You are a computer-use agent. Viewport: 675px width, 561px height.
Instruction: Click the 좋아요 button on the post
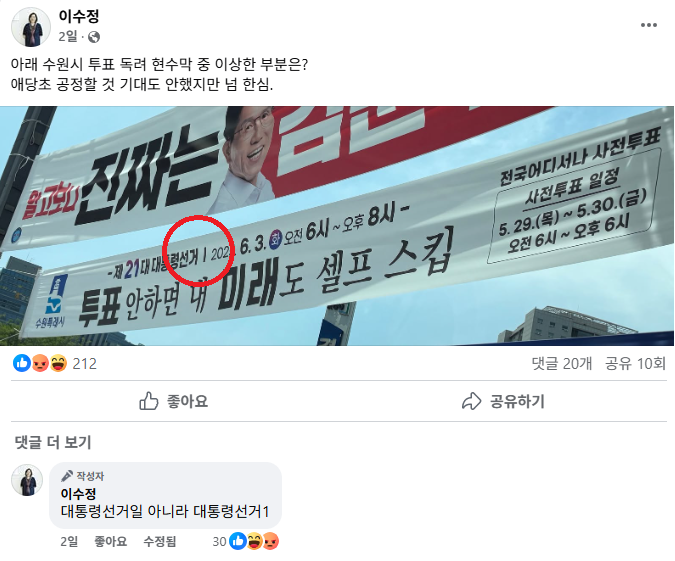coord(174,401)
